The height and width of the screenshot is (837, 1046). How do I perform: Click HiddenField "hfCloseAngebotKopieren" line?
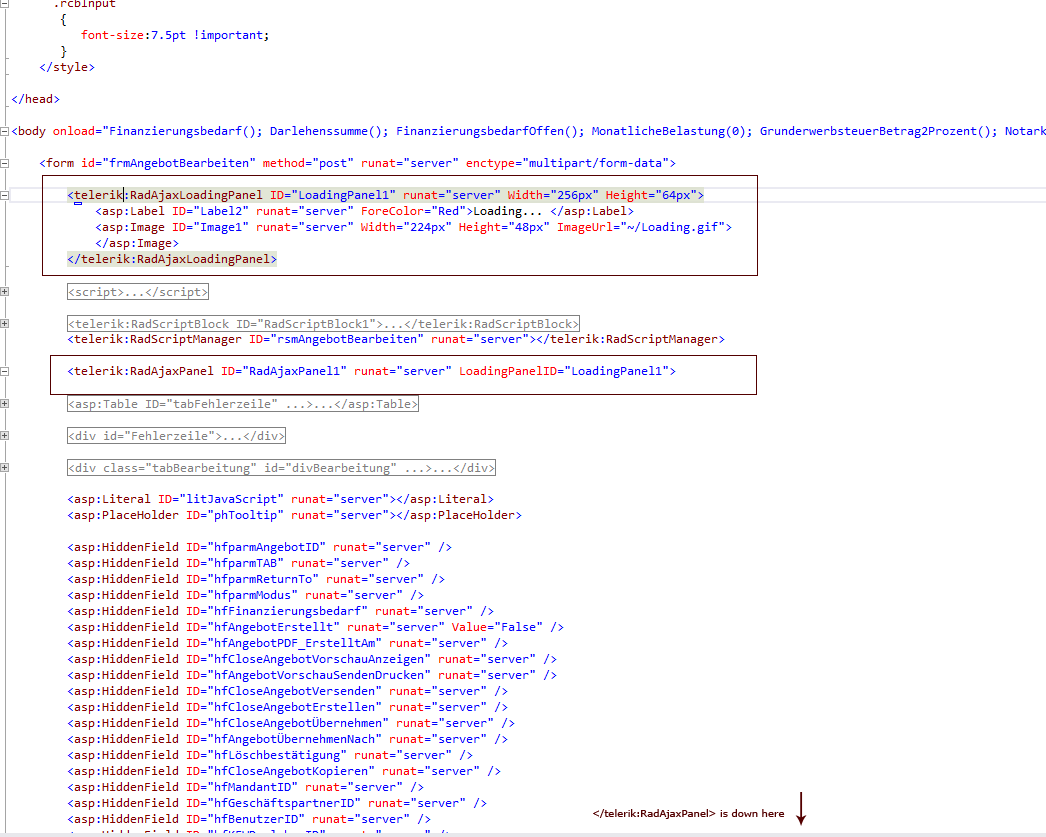(x=284, y=772)
